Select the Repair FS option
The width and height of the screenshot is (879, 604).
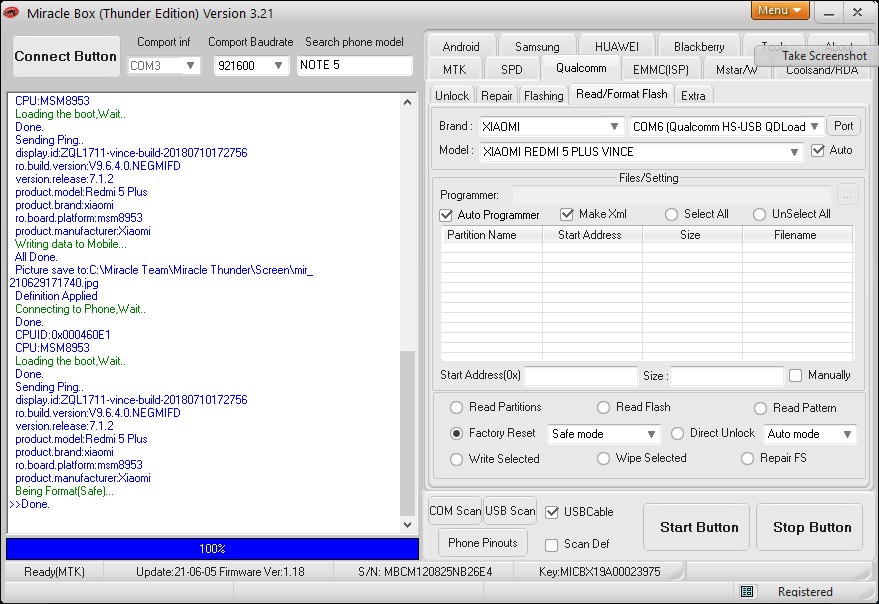point(747,458)
